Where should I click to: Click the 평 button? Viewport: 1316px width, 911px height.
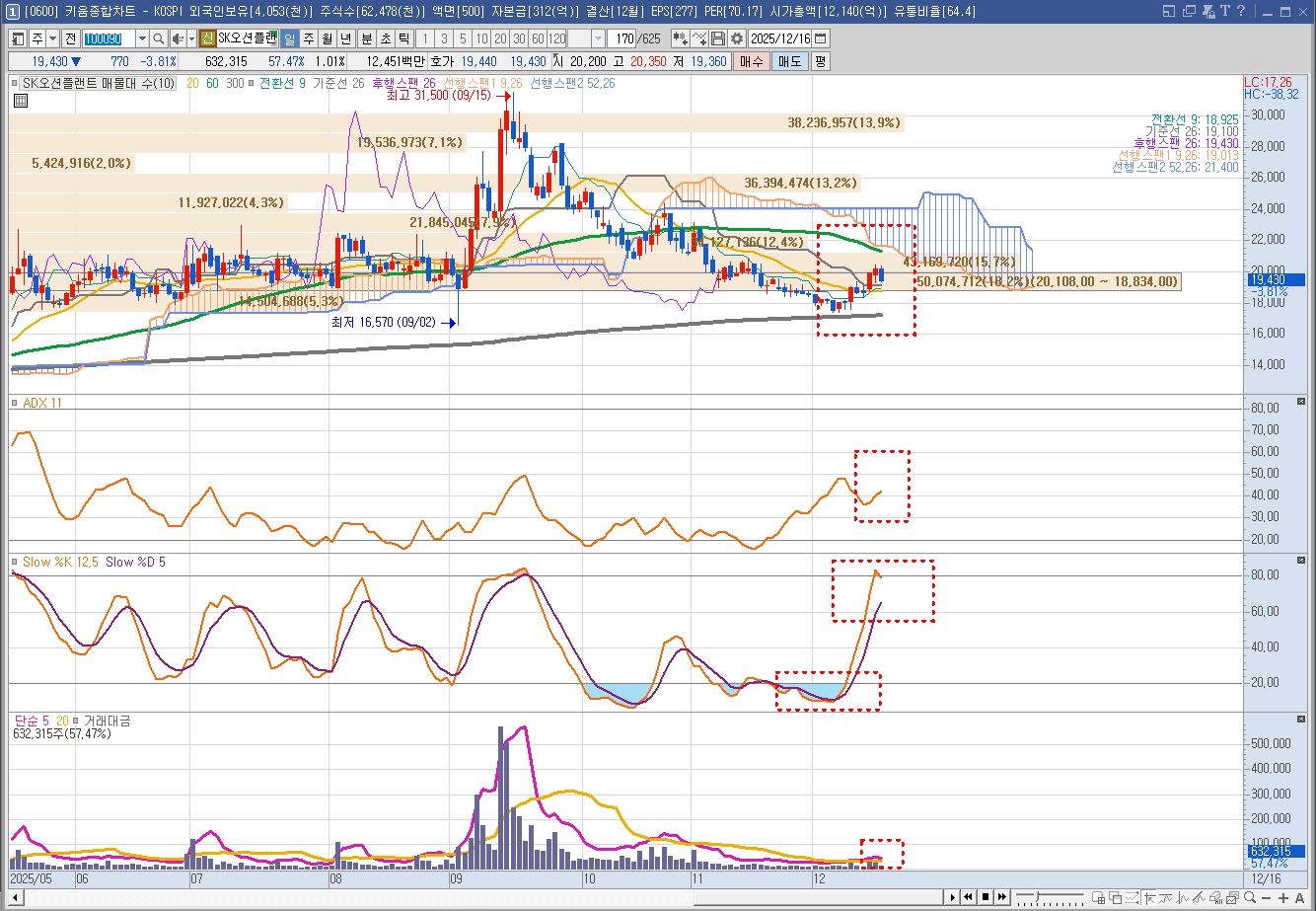point(821,61)
